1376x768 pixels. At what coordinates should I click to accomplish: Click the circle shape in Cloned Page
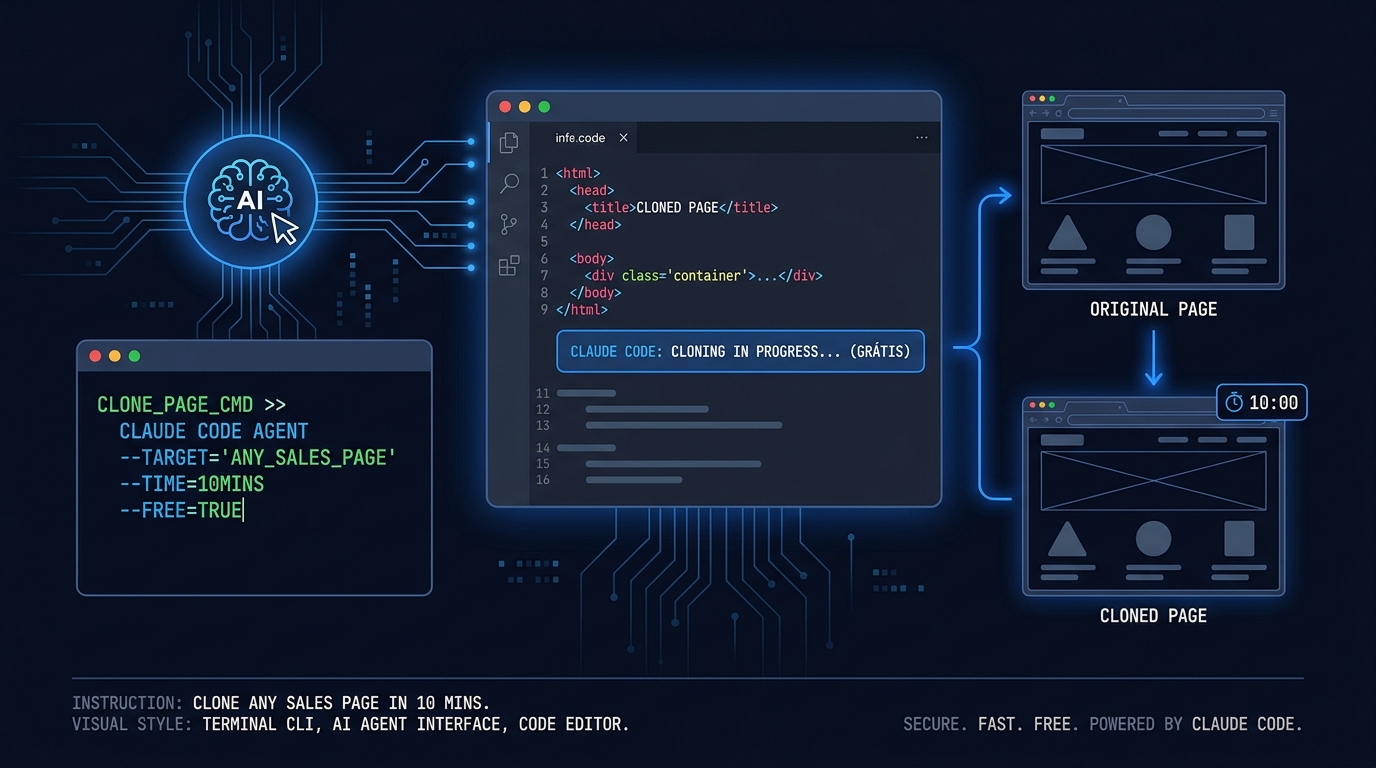(x=1153, y=538)
